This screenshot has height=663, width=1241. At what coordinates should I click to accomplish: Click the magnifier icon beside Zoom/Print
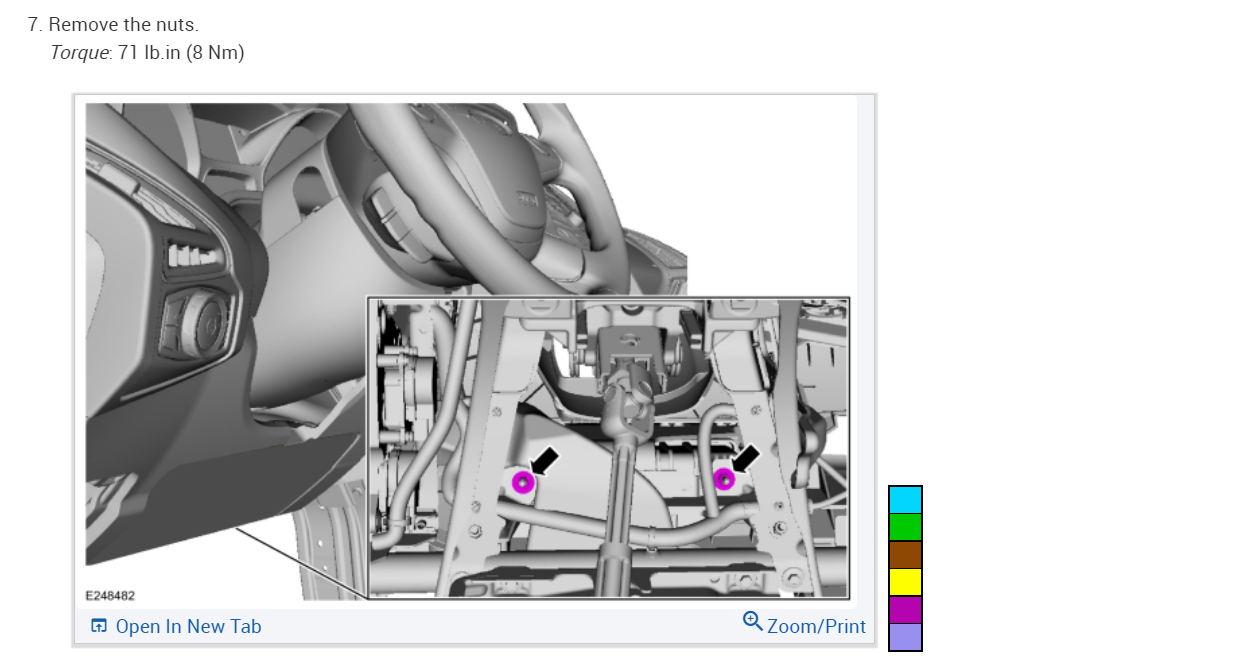coord(753,621)
